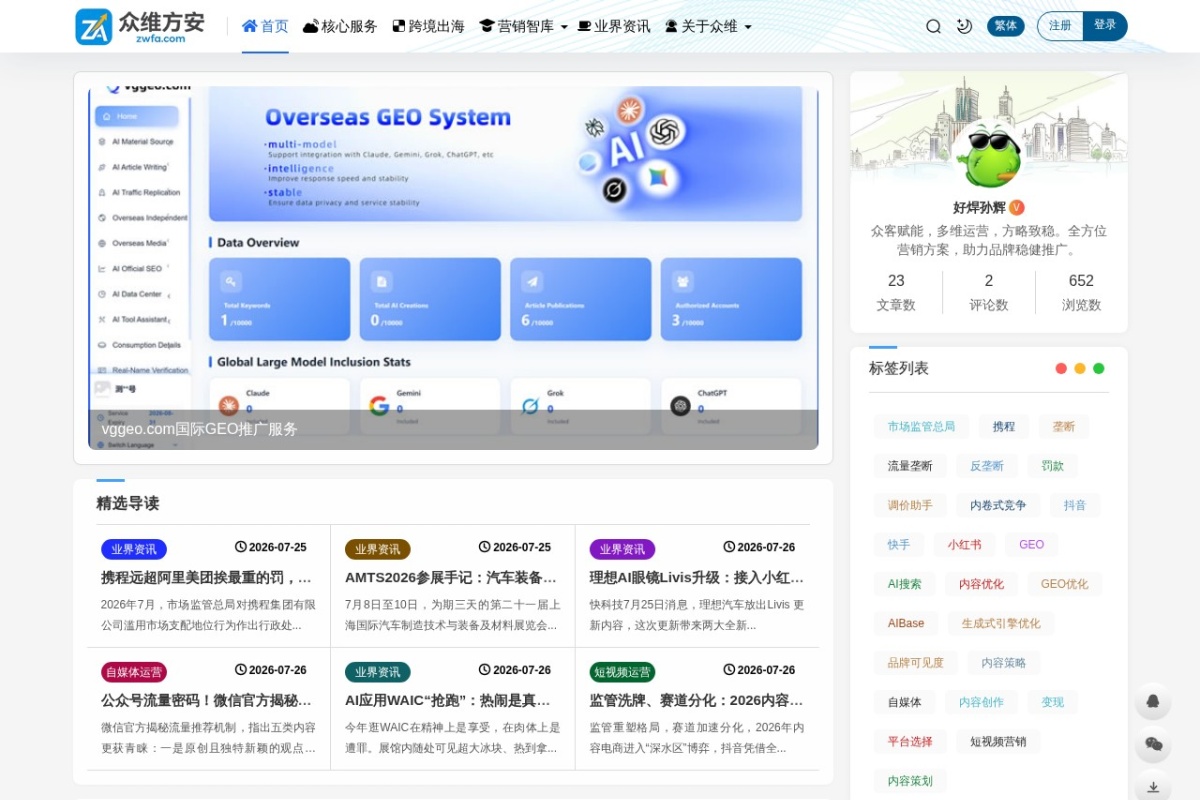Click the yellow dot in 标签列表 header
This screenshot has width=1200, height=800.
[x=1080, y=368]
